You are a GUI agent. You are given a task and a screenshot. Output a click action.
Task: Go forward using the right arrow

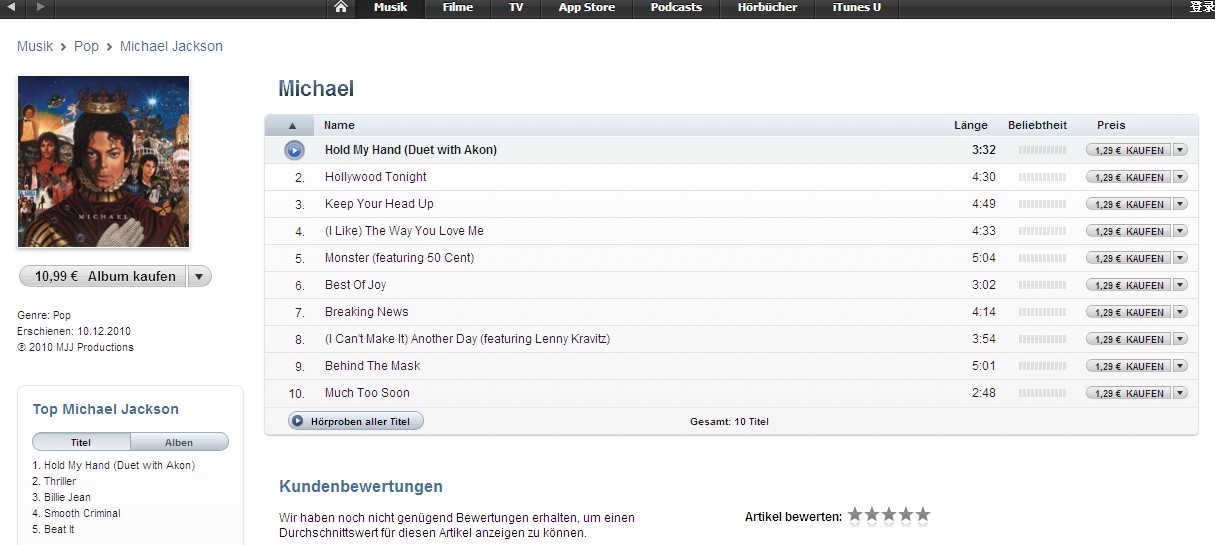pos(40,8)
